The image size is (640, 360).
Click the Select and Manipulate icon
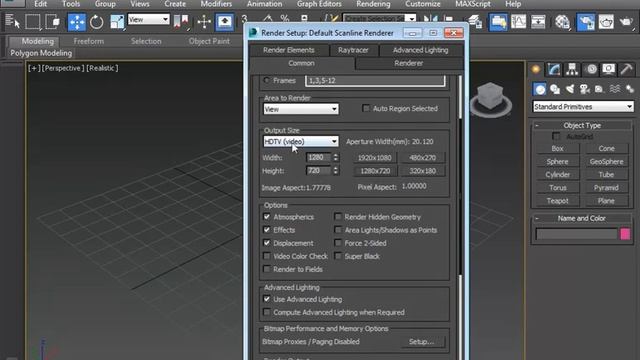(x=204, y=21)
